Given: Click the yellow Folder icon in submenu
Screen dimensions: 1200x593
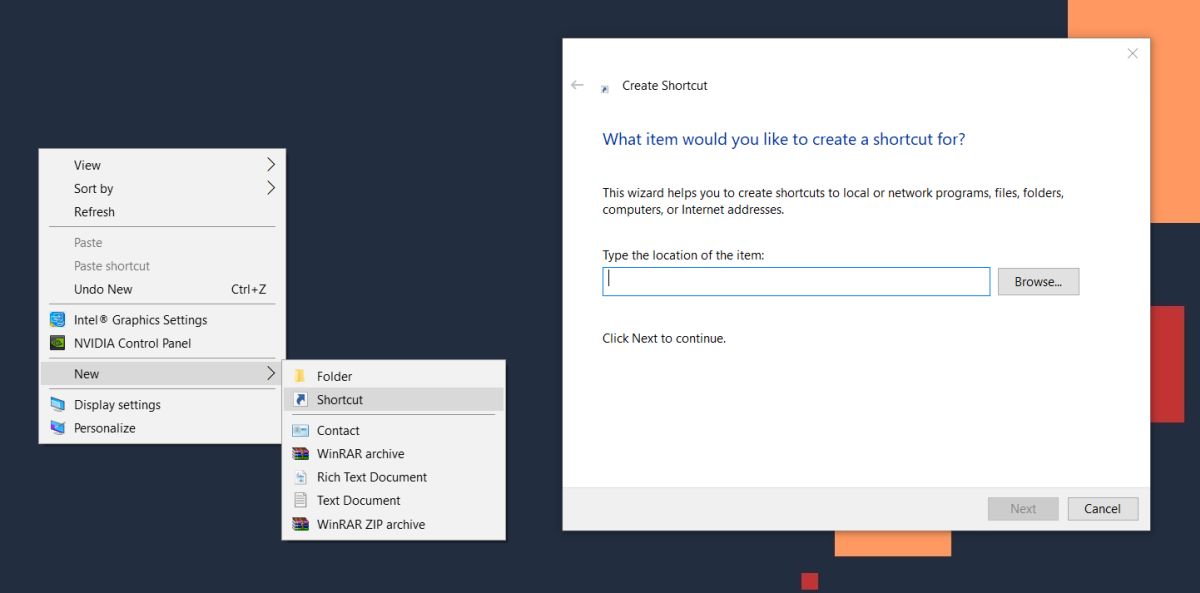Looking at the screenshot, I should pos(300,376).
